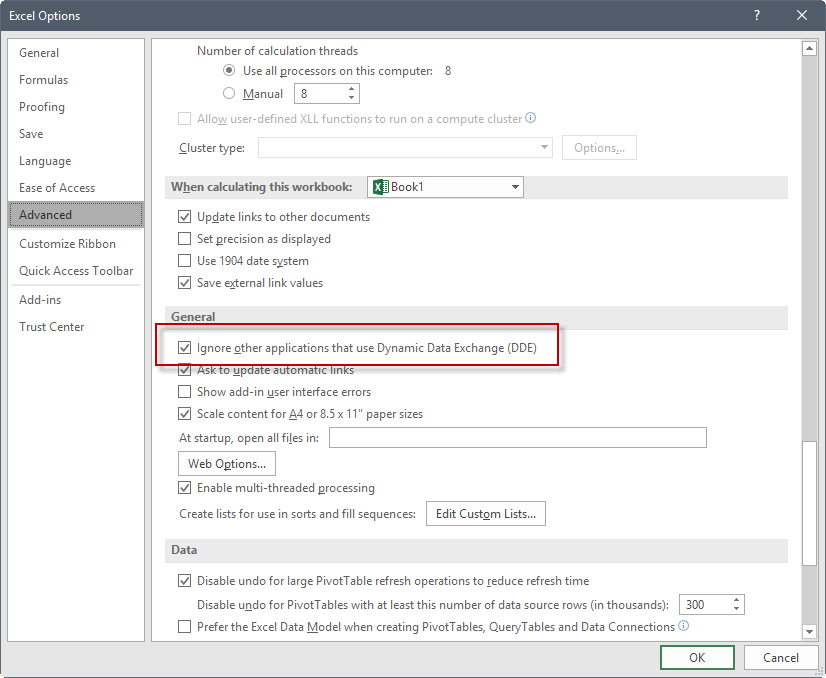Open the Add-ins category
Viewport: 826px width, 678px height.
coord(76,300)
